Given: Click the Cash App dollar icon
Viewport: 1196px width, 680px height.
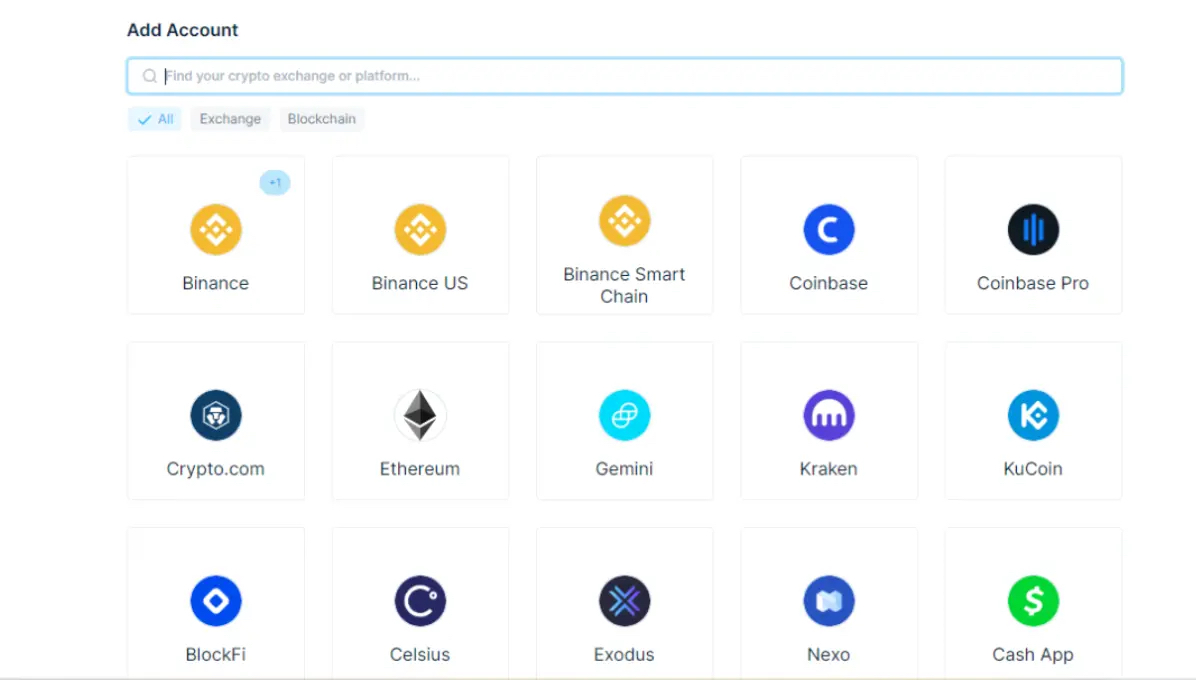Looking at the screenshot, I should coord(1033,600).
